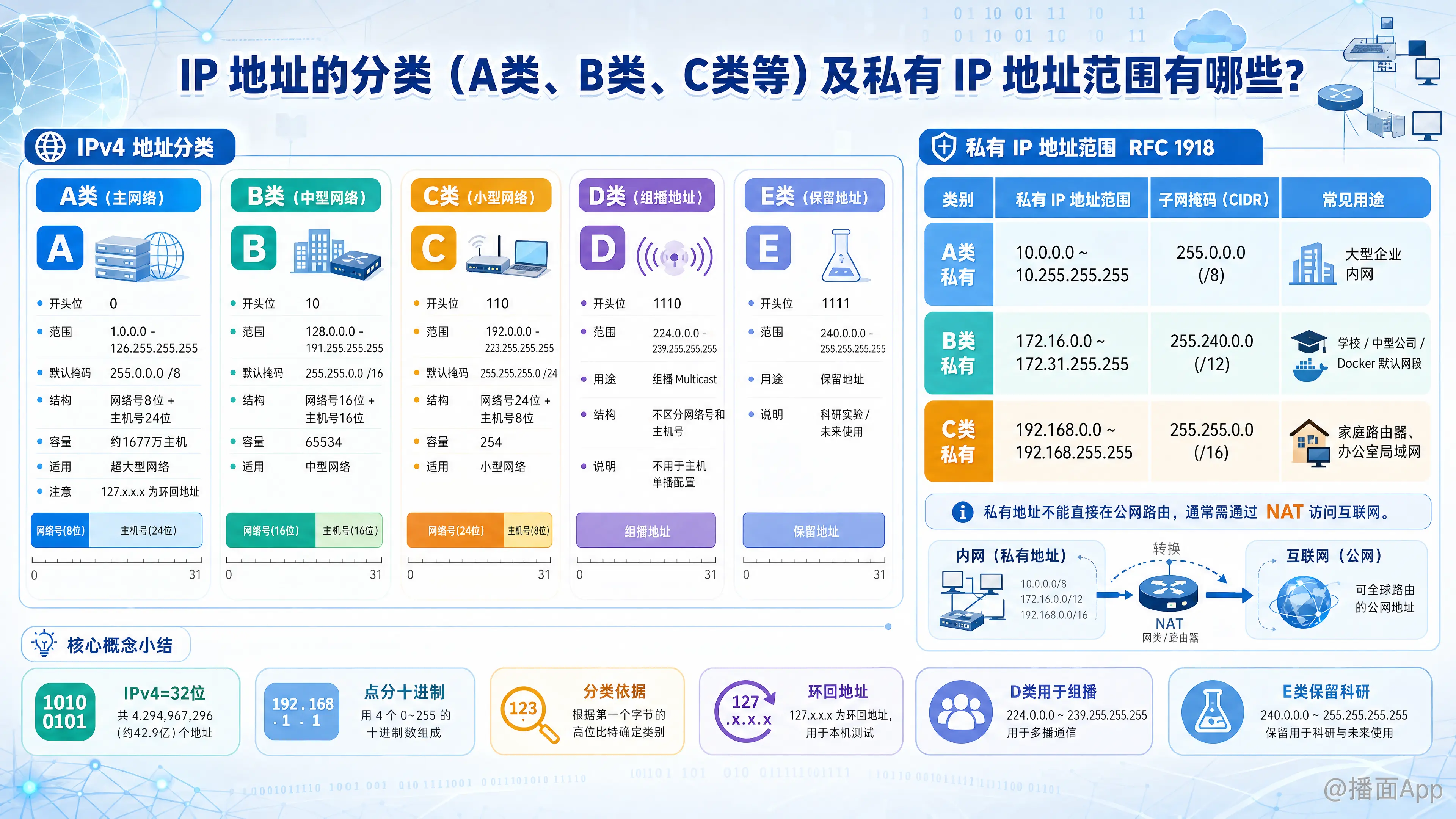Viewport: 1456px width, 819px height.
Task: Click the 网络号(16位) green segment
Action: click(x=271, y=530)
